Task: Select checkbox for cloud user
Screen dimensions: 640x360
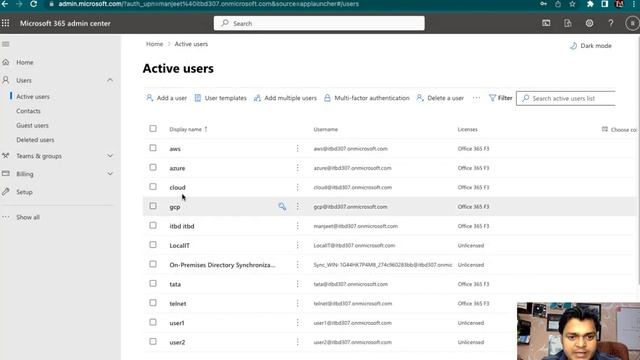Action: (153, 187)
